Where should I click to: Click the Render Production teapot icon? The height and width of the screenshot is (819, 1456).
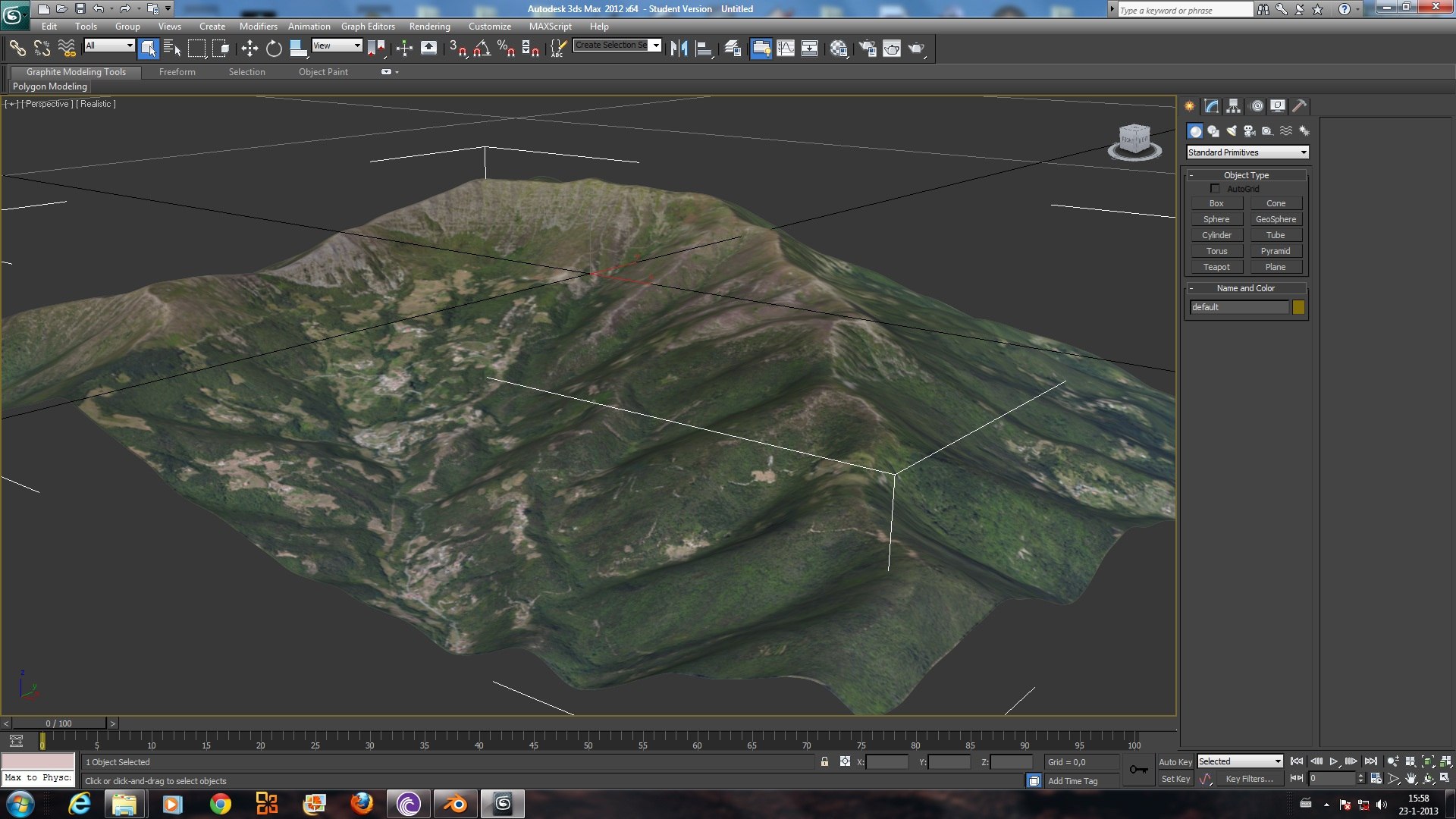(916, 49)
